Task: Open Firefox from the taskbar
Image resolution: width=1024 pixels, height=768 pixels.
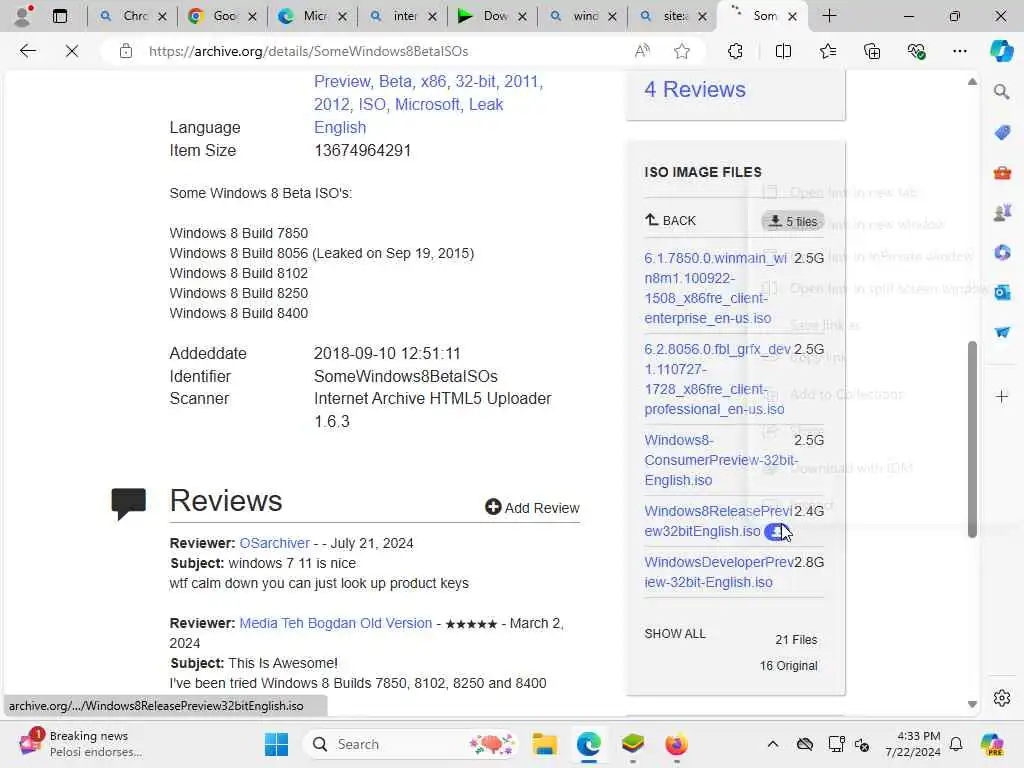Action: [677, 744]
